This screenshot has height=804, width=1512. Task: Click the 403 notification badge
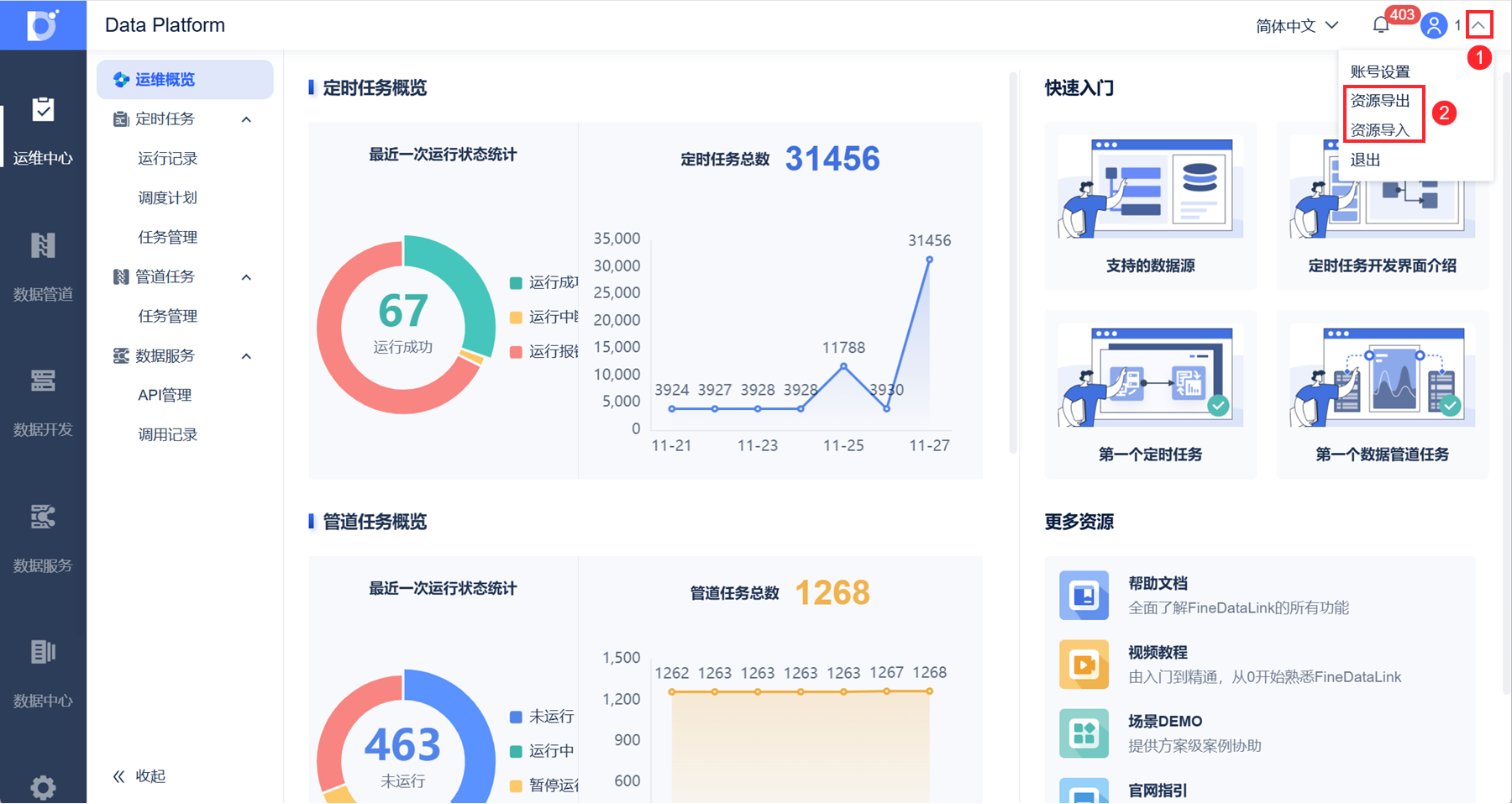pos(1402,15)
